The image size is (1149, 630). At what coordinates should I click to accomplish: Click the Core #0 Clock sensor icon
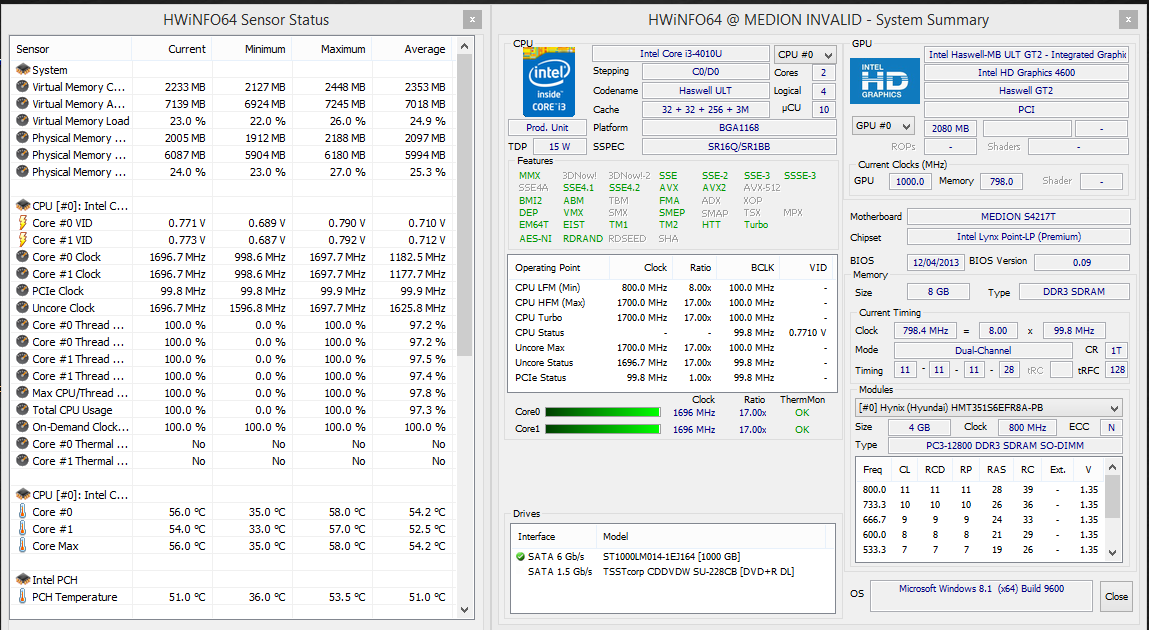pos(23,256)
